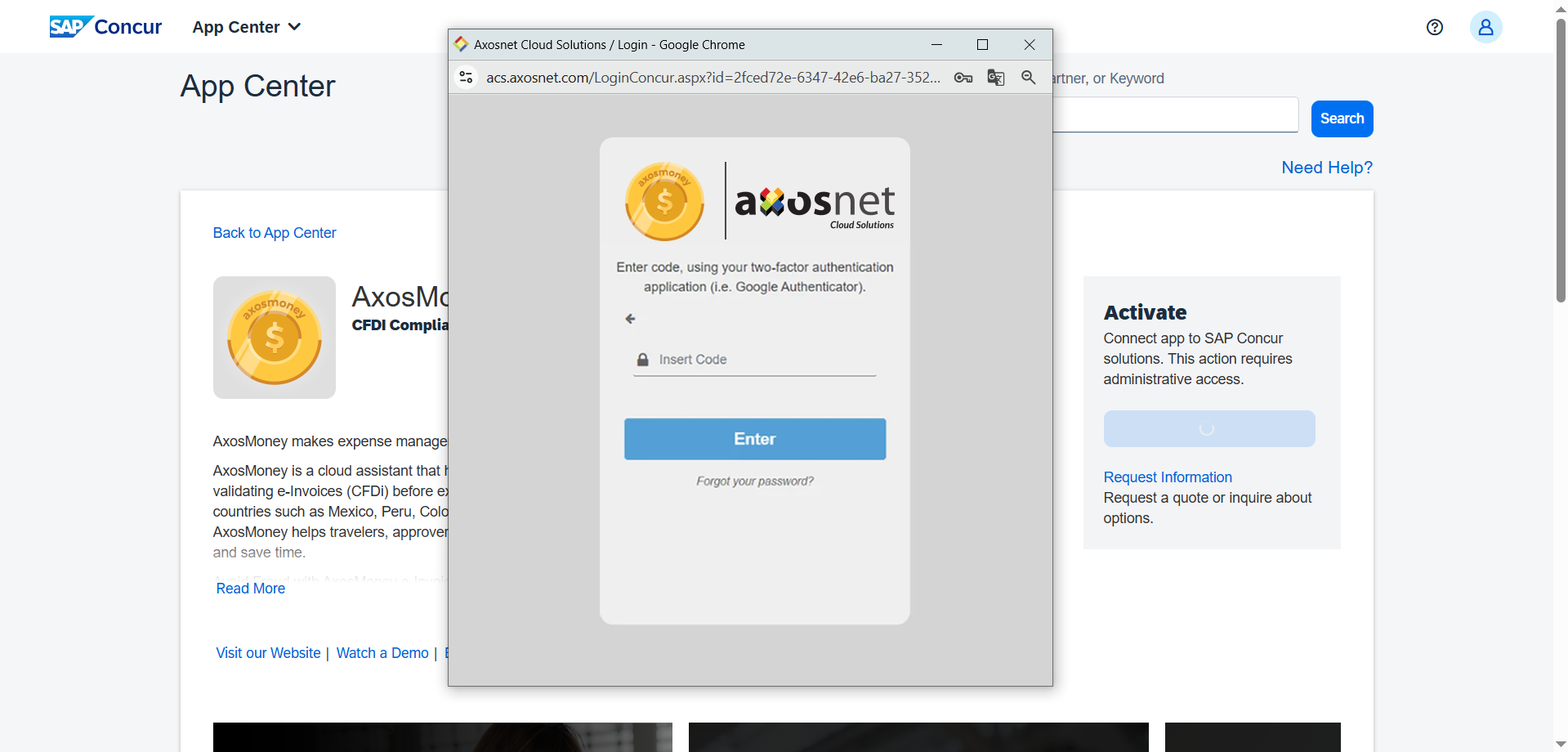
Task: Click the Watch a Demo link
Action: click(x=382, y=653)
